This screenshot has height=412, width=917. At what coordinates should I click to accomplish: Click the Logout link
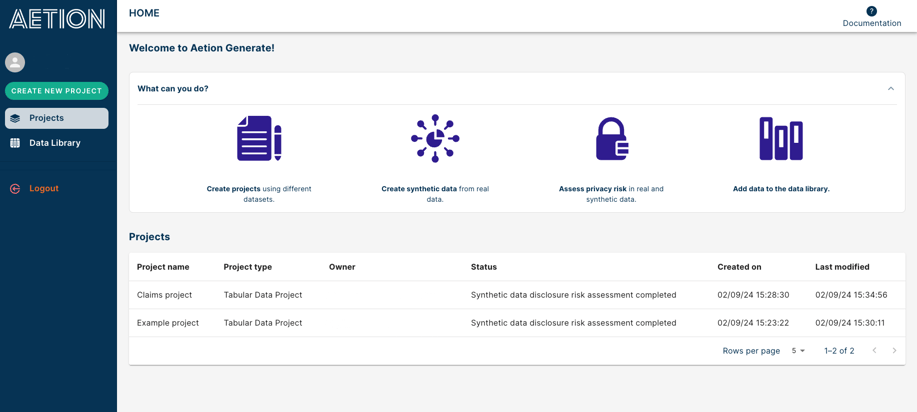[x=44, y=188]
